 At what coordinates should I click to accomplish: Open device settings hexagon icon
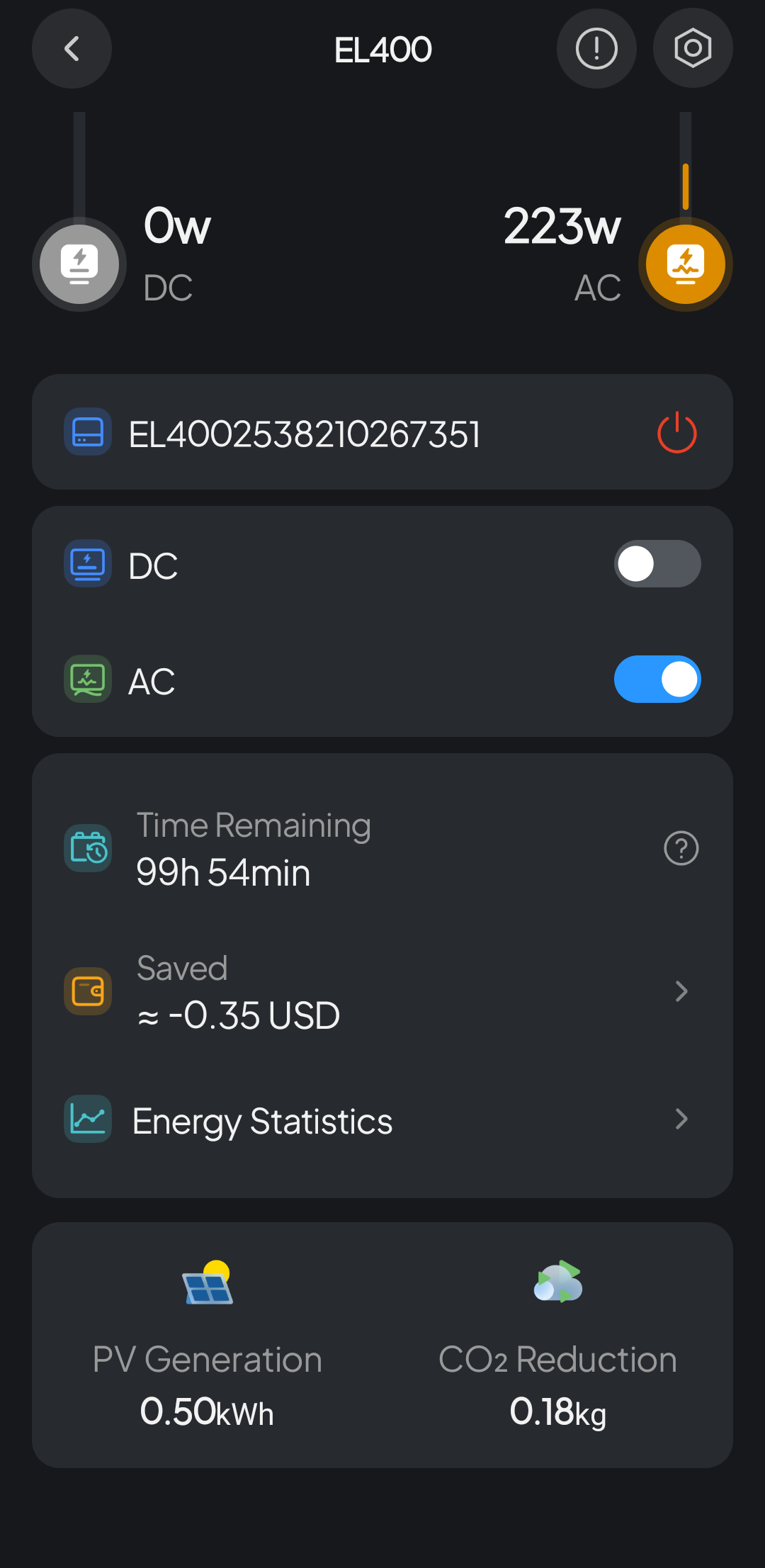pos(692,49)
